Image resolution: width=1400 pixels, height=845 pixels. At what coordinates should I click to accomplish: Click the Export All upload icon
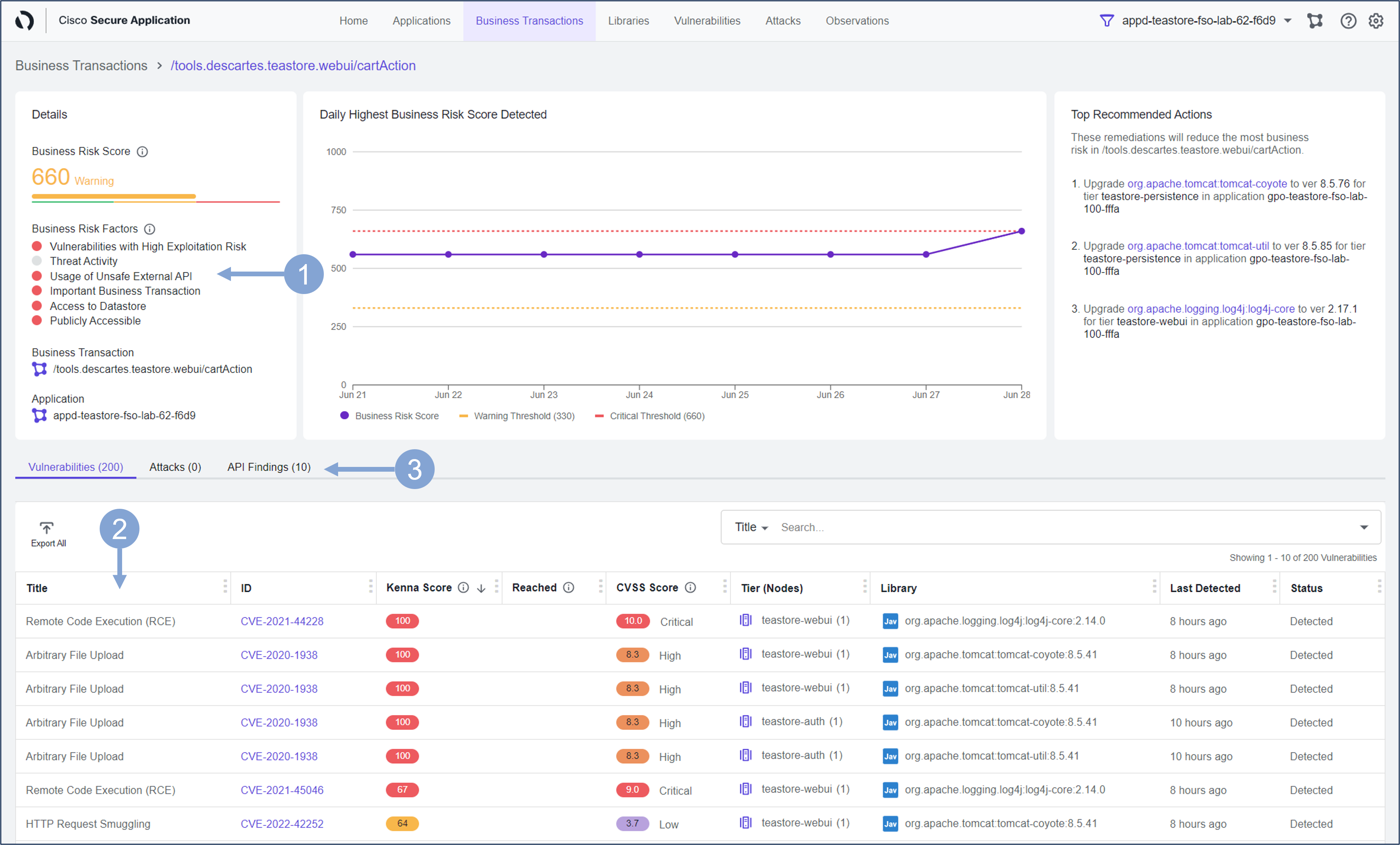pos(47,527)
